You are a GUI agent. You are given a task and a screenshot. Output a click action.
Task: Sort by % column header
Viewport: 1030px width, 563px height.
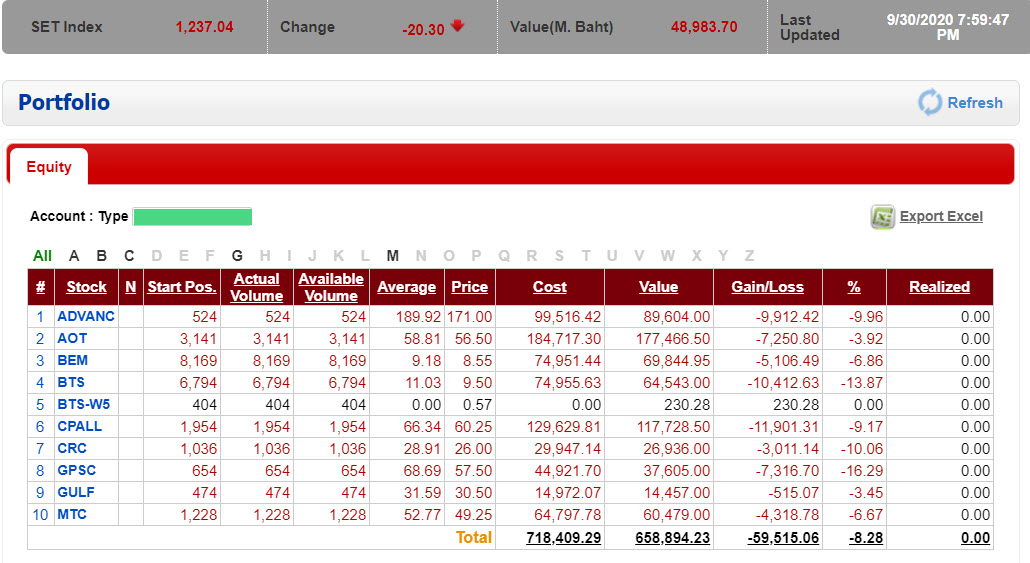pyautogui.click(x=854, y=287)
